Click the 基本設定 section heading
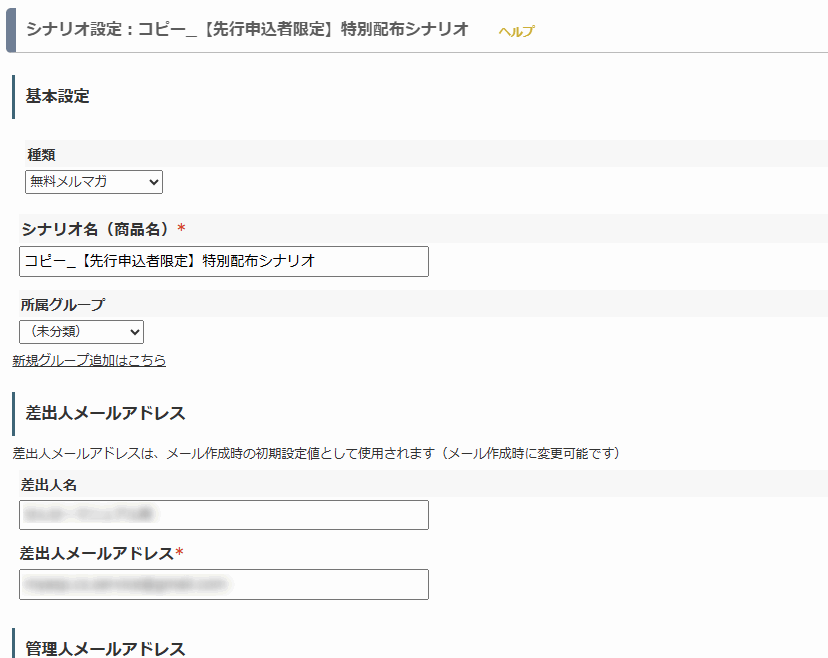The width and height of the screenshot is (828, 658). (57, 97)
